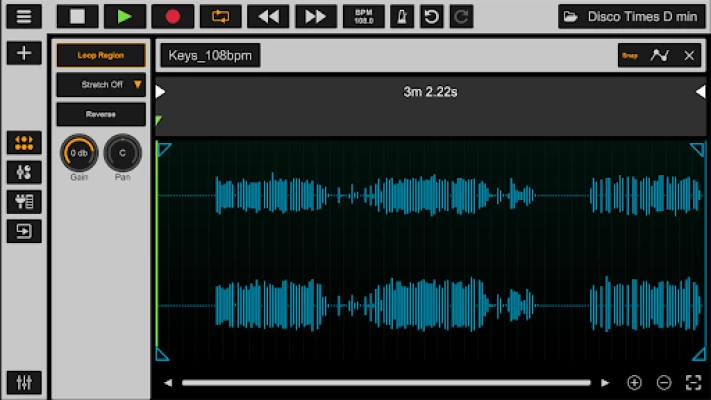The width and height of the screenshot is (711, 400).
Task: Open the automation curve editor icon
Action: (x=659, y=56)
